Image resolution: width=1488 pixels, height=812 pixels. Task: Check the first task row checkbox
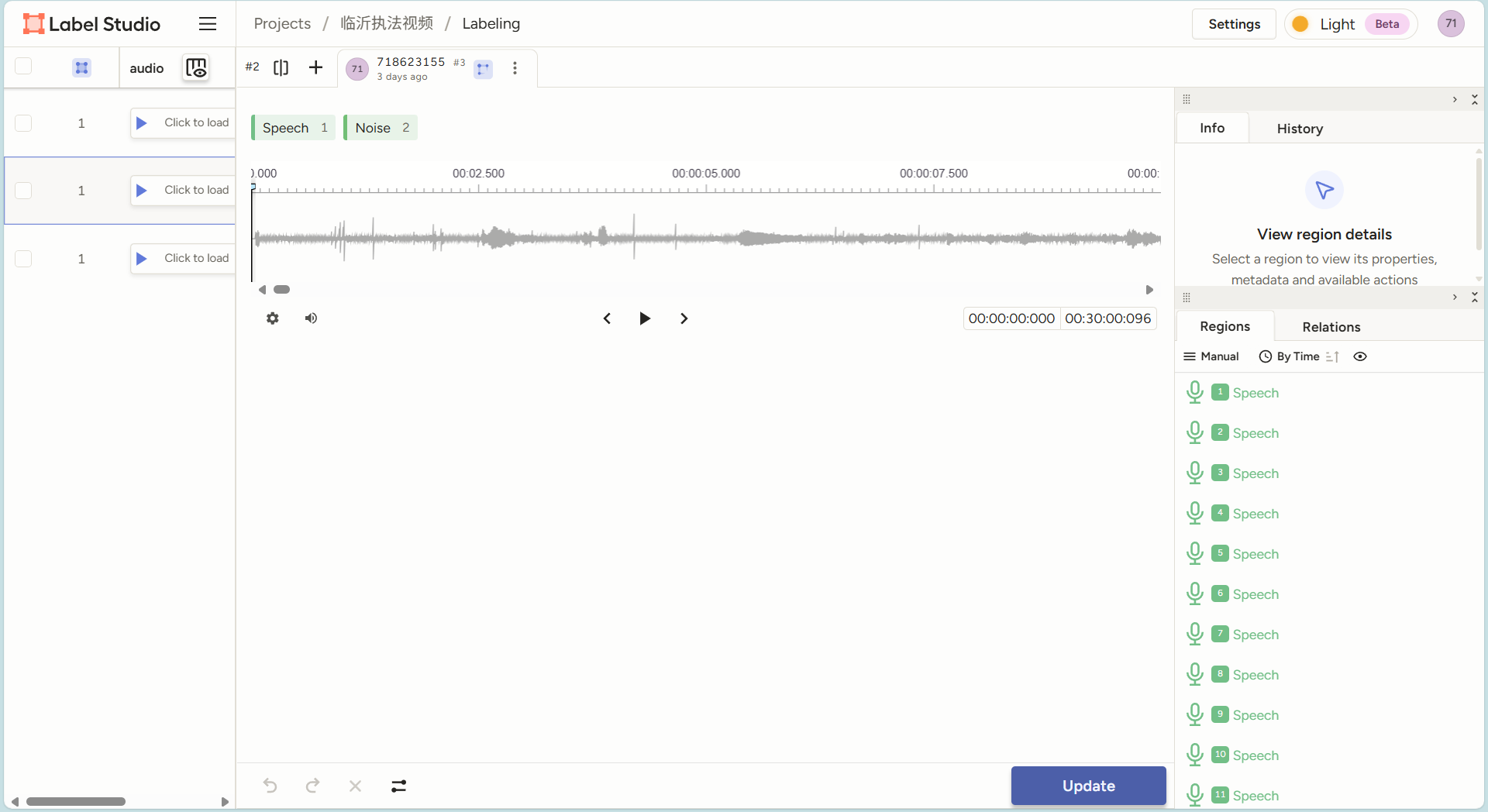tap(23, 123)
